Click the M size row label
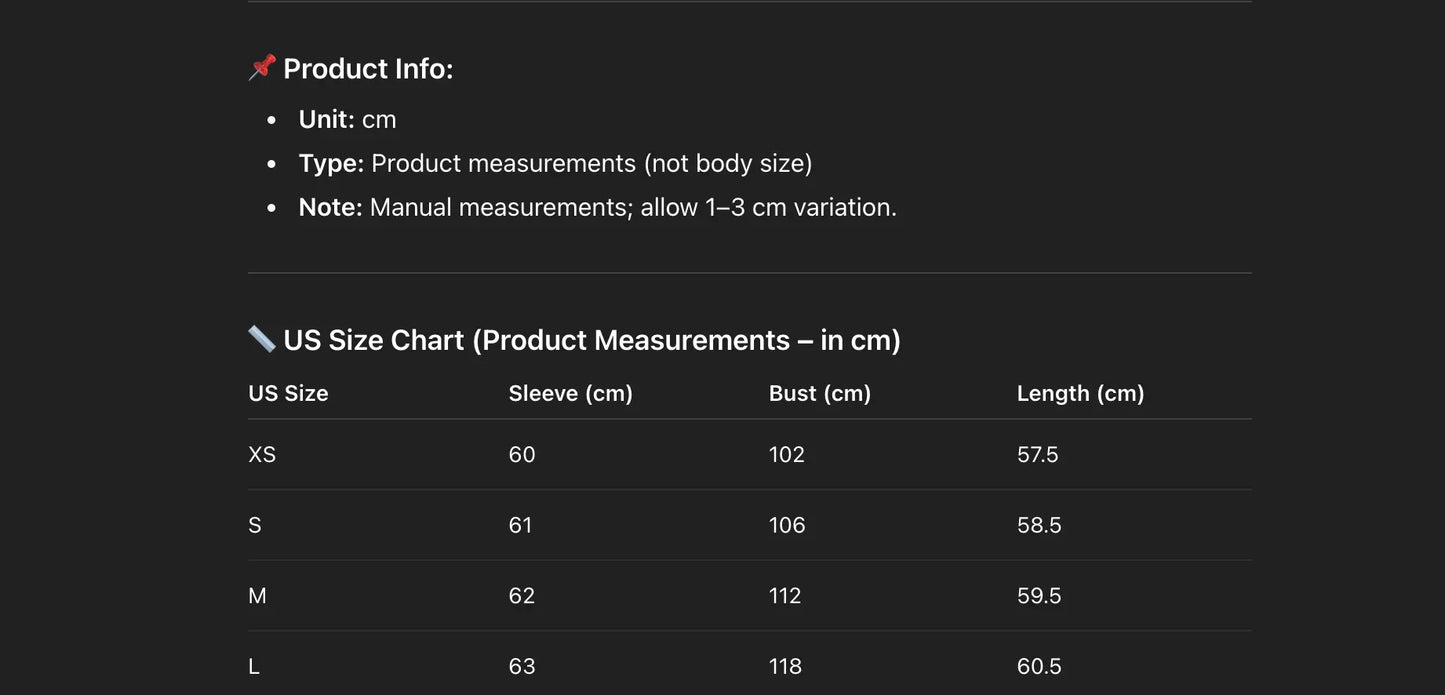This screenshot has width=1445, height=695. pos(257,597)
